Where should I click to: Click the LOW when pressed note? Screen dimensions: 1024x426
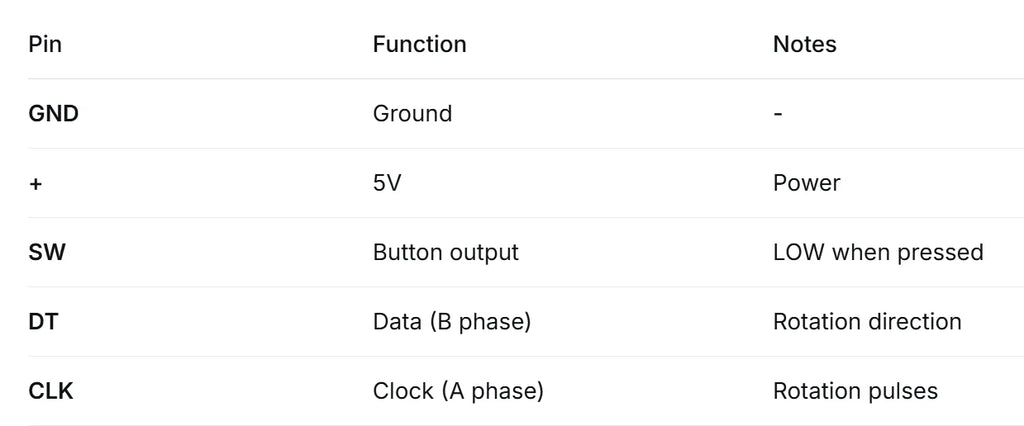[x=878, y=252]
